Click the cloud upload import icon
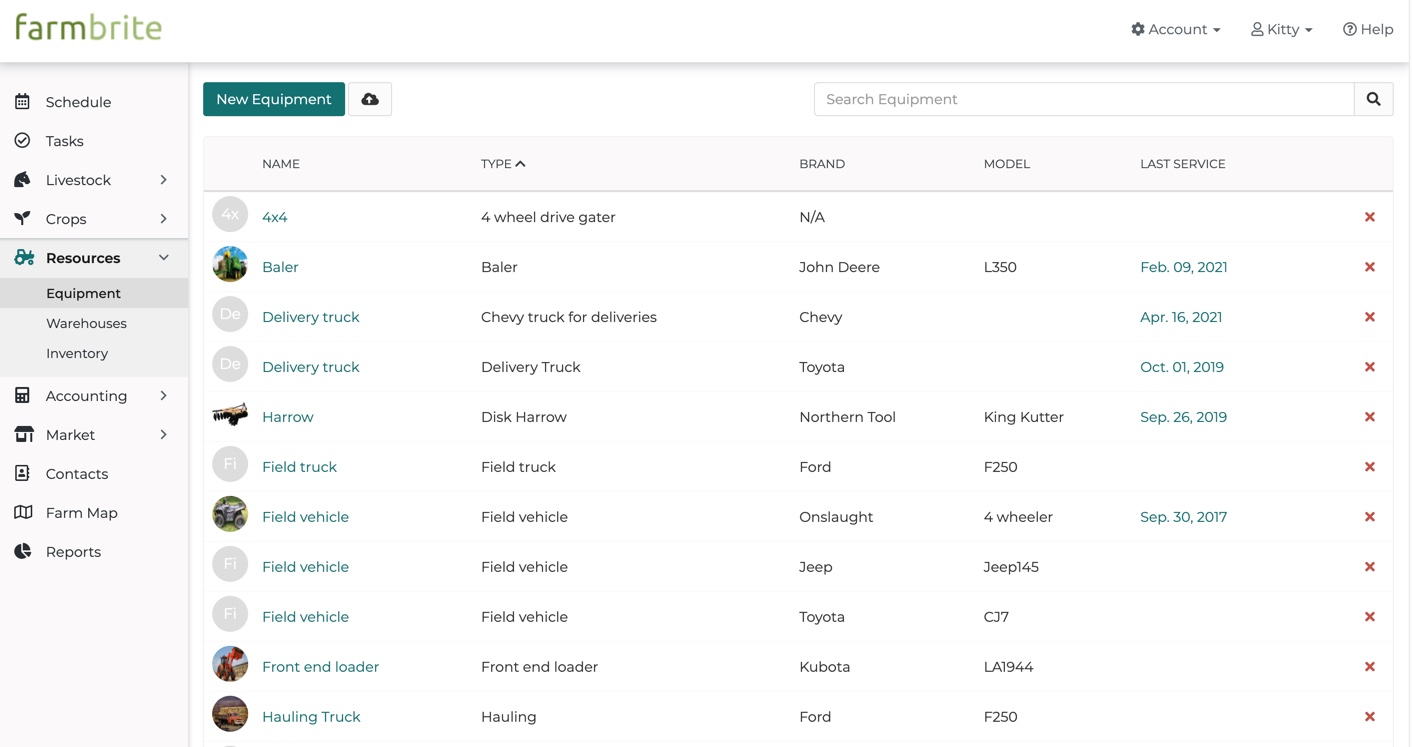1412x747 pixels. click(x=370, y=99)
